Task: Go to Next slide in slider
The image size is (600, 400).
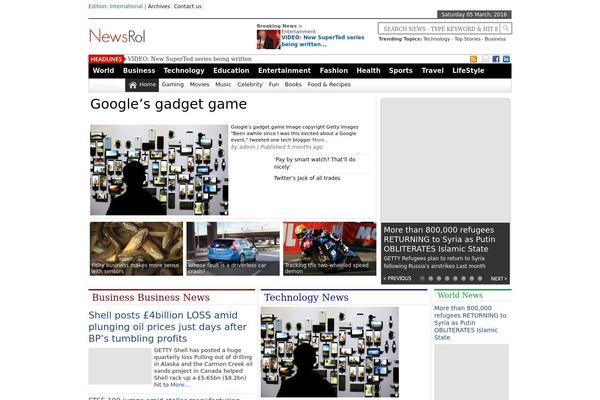Action: 499,279
